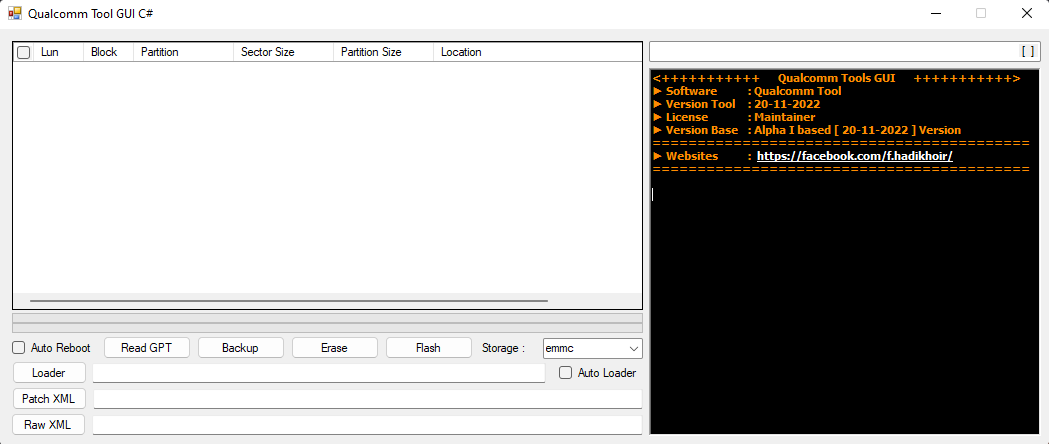Click the 'Storage :' label
Screen dimensions: 1049x444
(x=503, y=348)
